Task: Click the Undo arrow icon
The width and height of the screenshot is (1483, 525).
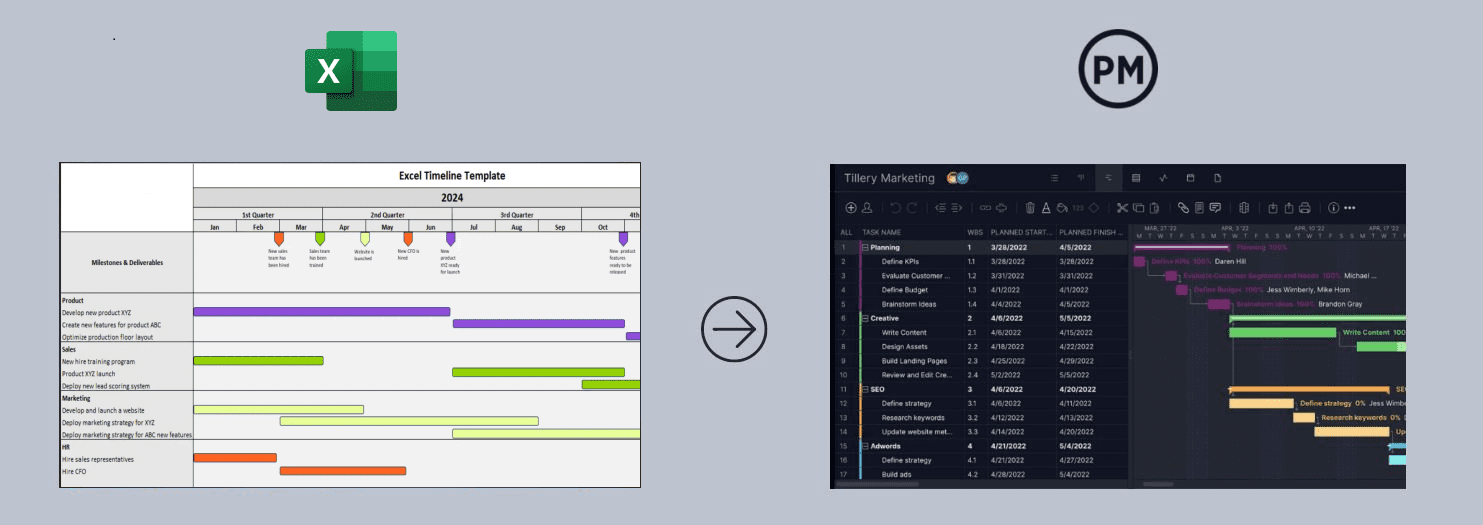Action: (x=896, y=208)
